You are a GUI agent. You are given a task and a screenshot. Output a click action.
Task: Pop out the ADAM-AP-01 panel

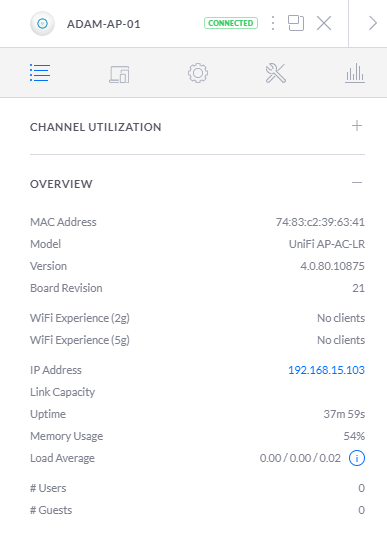pos(296,23)
